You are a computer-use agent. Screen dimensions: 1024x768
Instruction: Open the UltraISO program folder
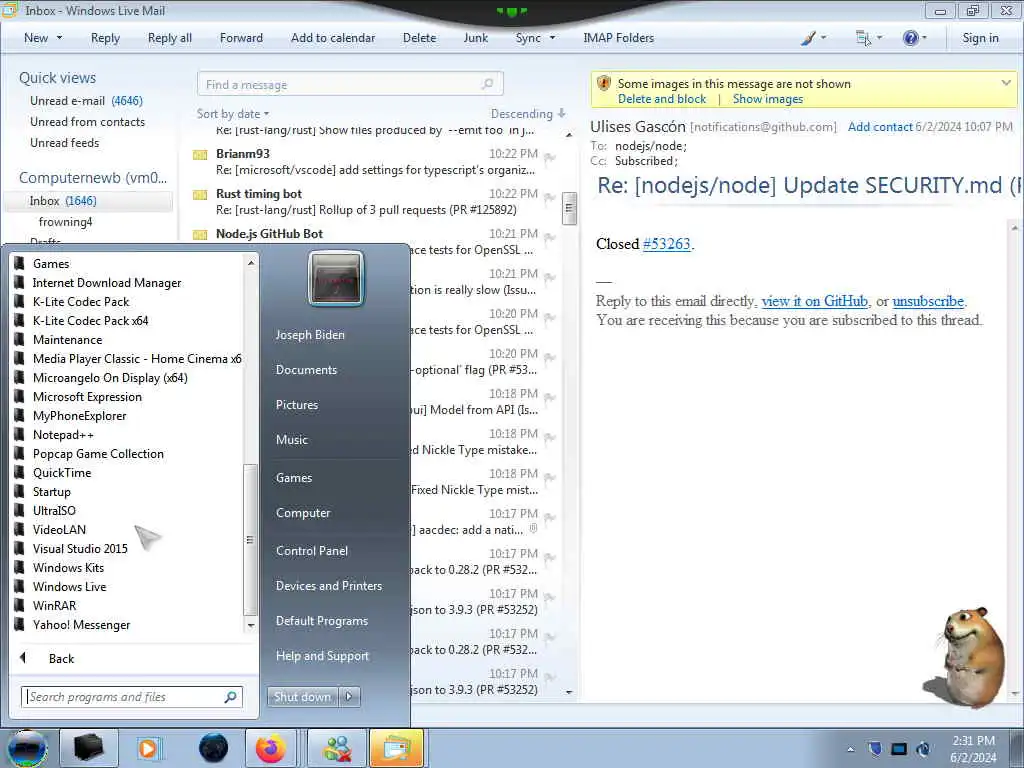click(54, 511)
